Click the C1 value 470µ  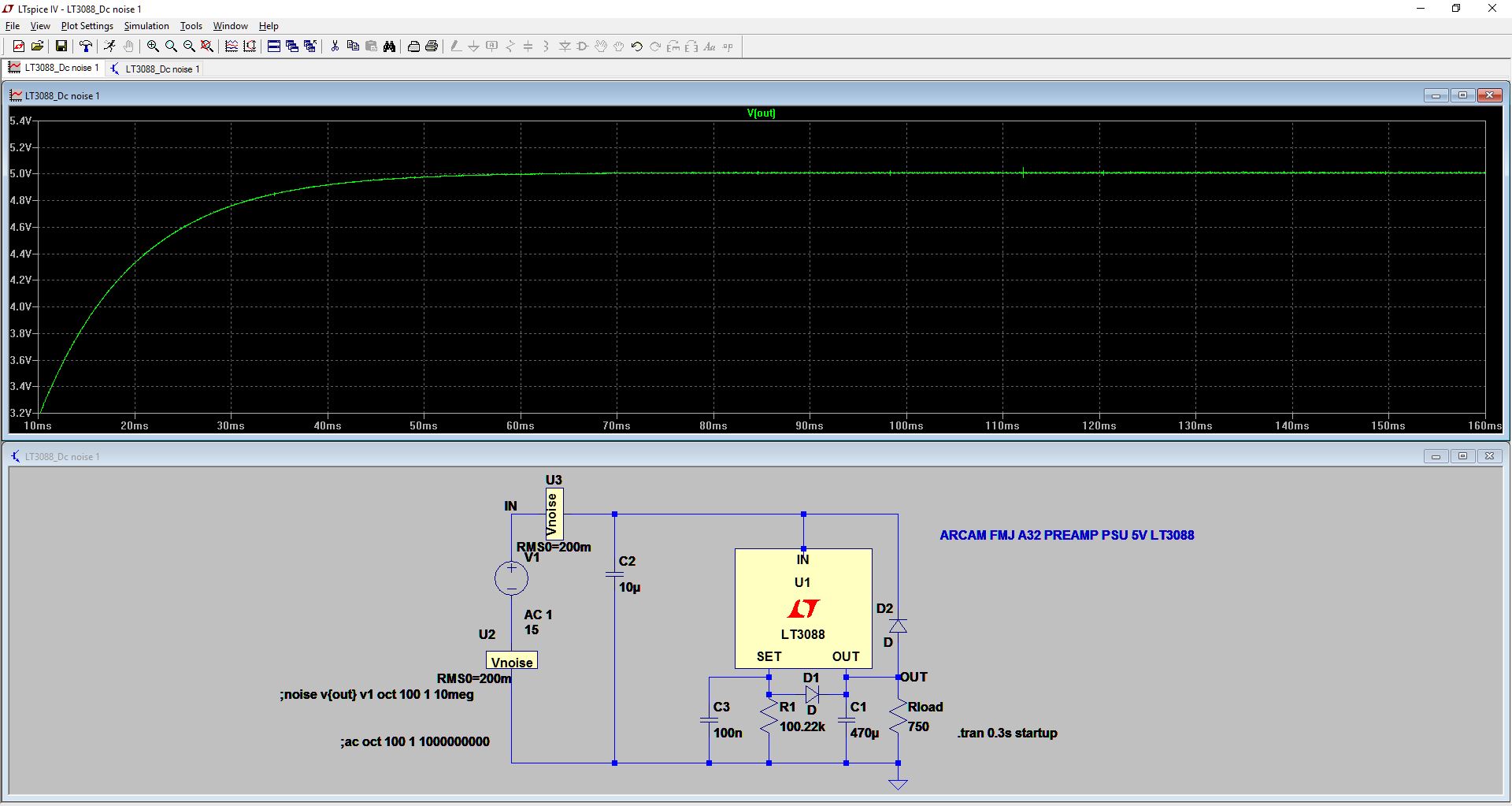click(x=865, y=733)
